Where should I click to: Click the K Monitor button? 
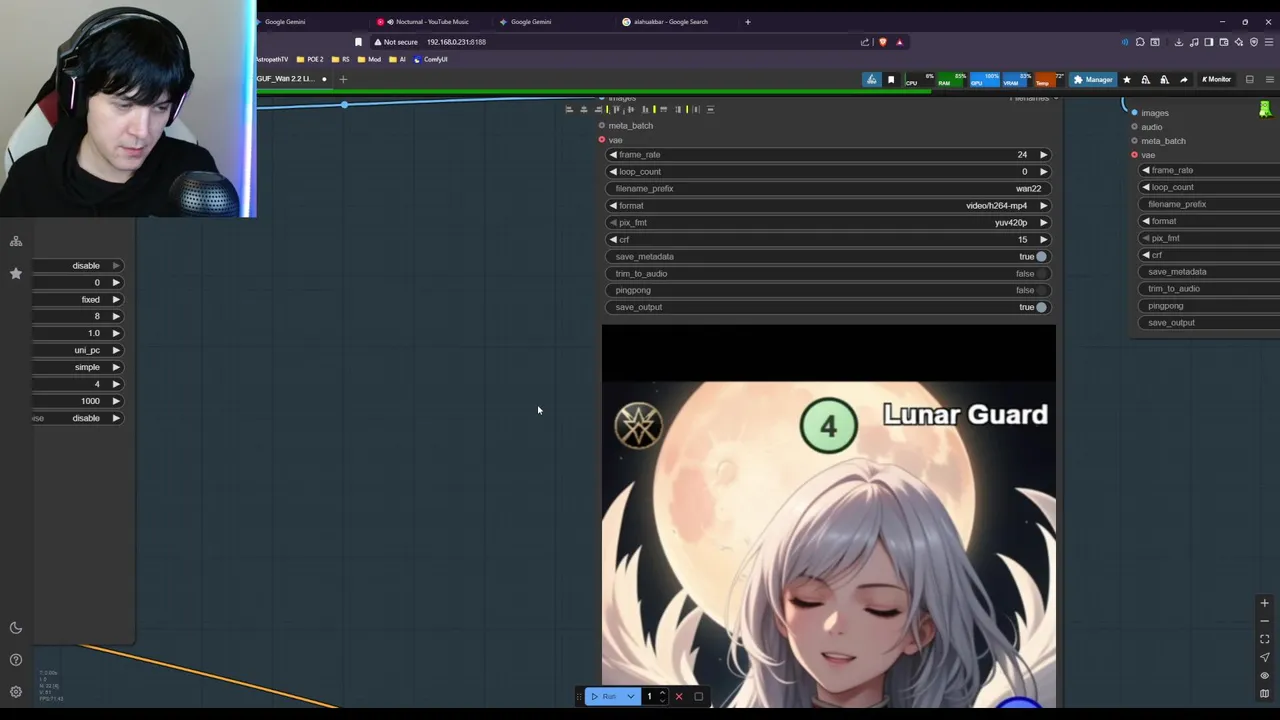coord(1216,80)
